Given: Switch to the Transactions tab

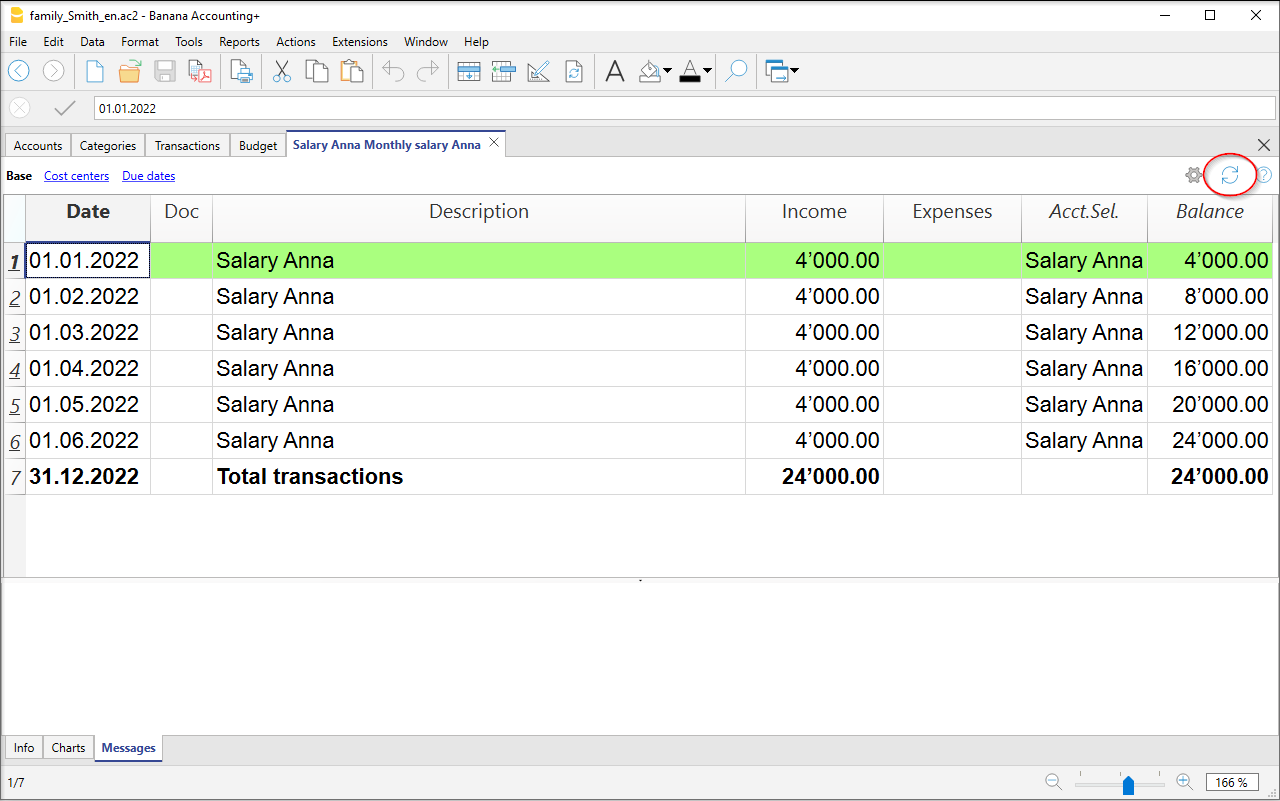Looking at the screenshot, I should (x=187, y=145).
